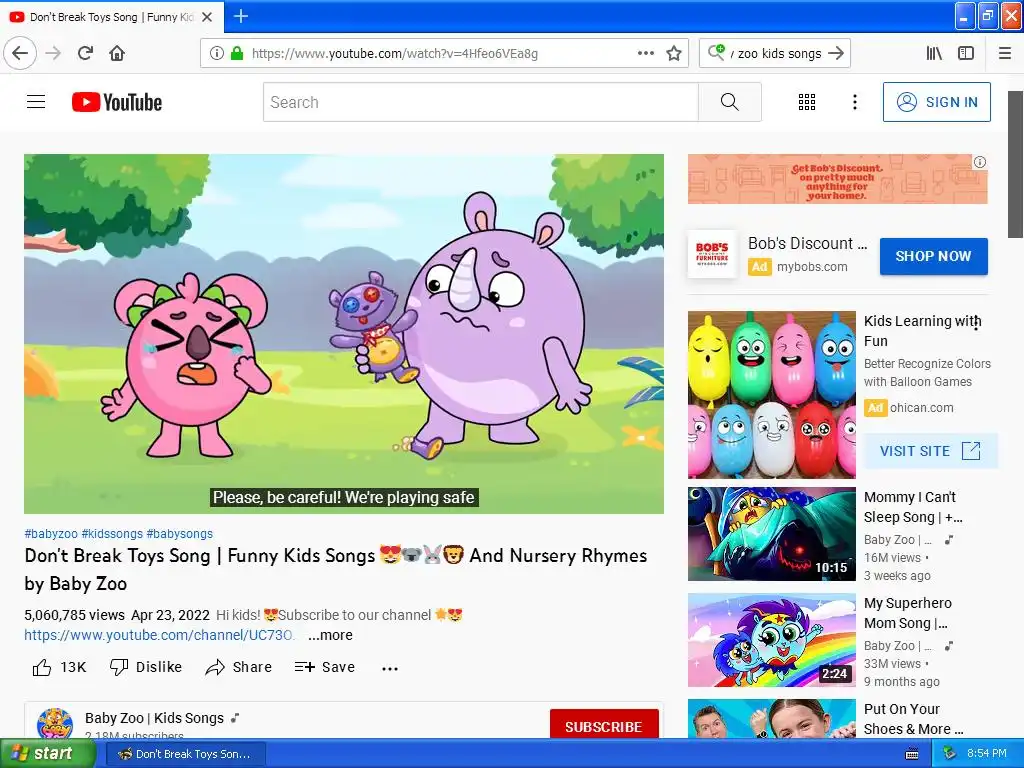1024x768 pixels.
Task: Open the #kidssongs hashtag link
Action: coord(112,534)
